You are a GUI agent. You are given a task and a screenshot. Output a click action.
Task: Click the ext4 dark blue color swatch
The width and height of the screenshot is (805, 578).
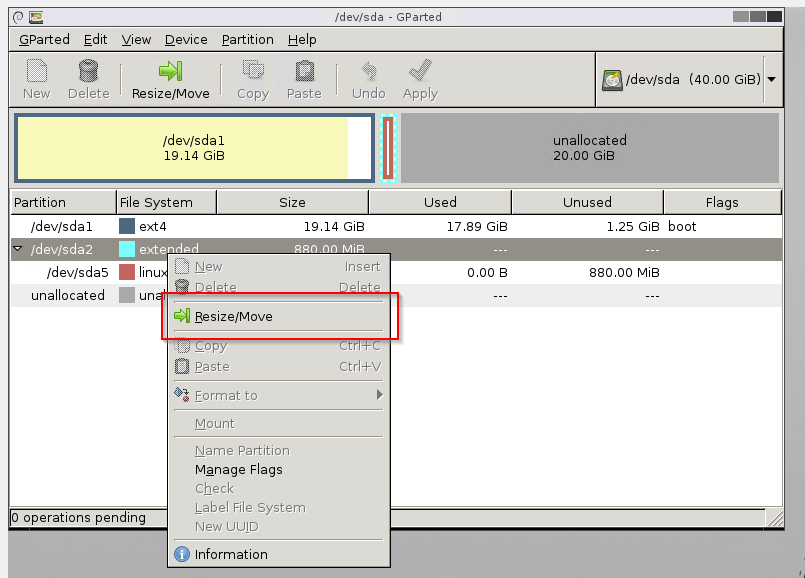[x=127, y=226]
